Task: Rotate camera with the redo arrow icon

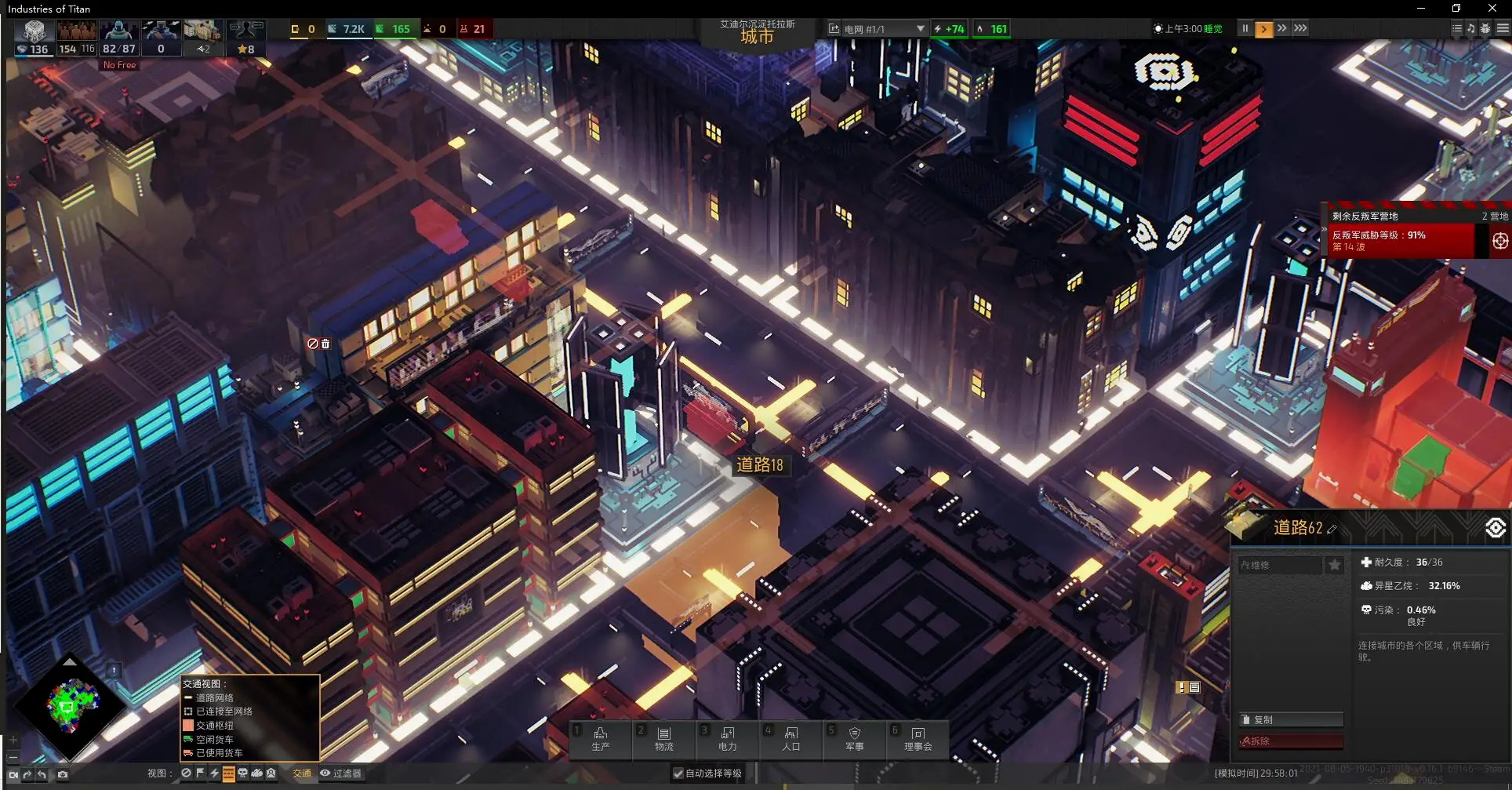Action: click(x=27, y=775)
